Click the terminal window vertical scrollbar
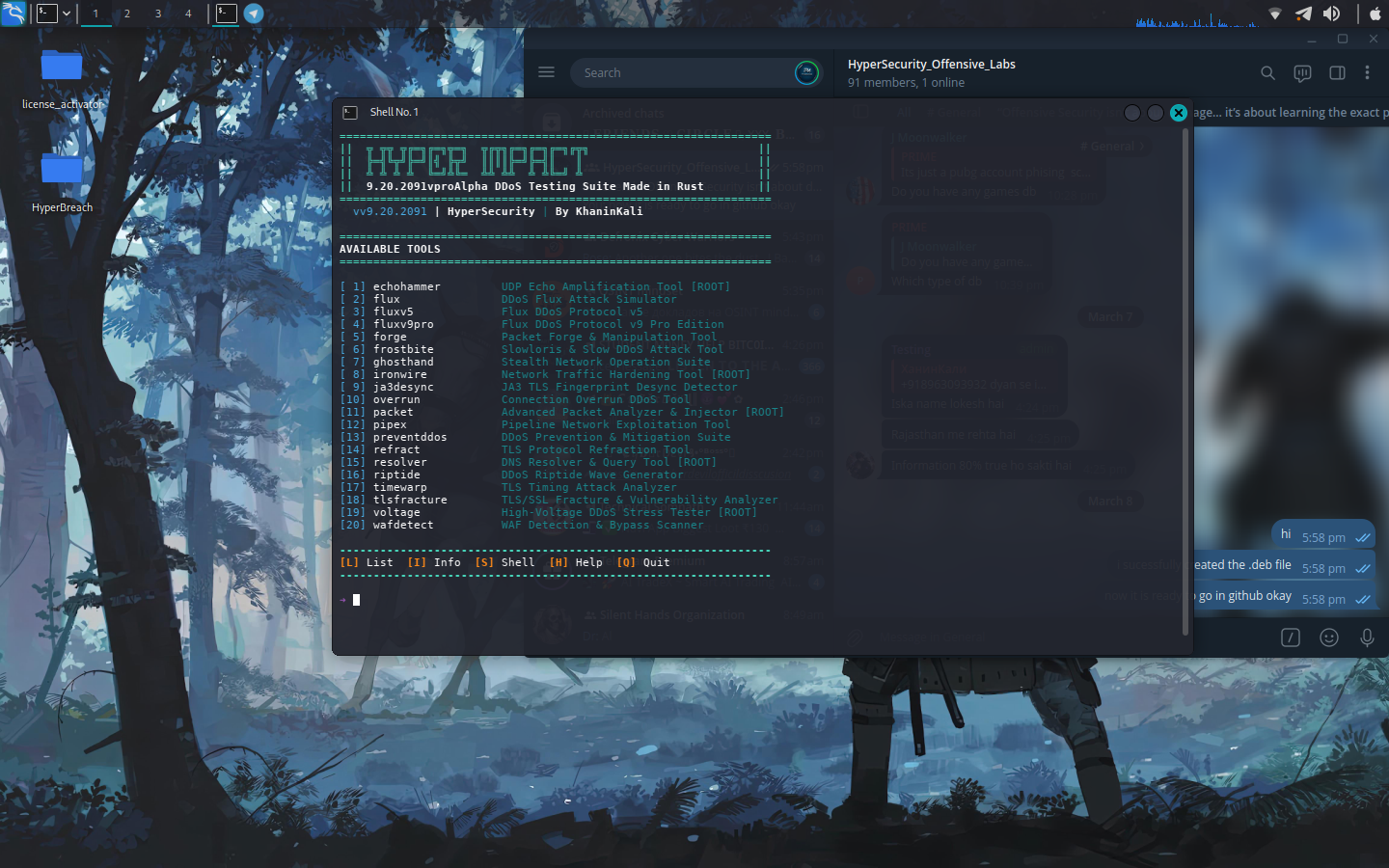The image size is (1389, 868). (x=1185, y=382)
